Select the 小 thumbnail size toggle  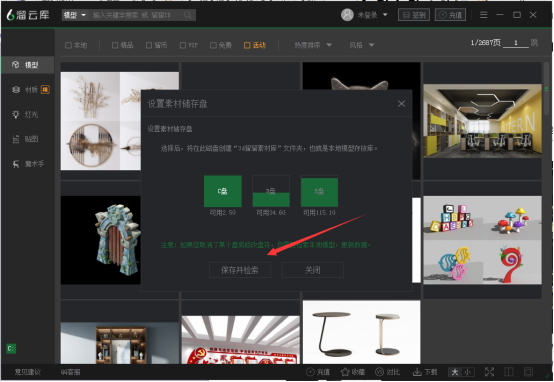point(467,372)
